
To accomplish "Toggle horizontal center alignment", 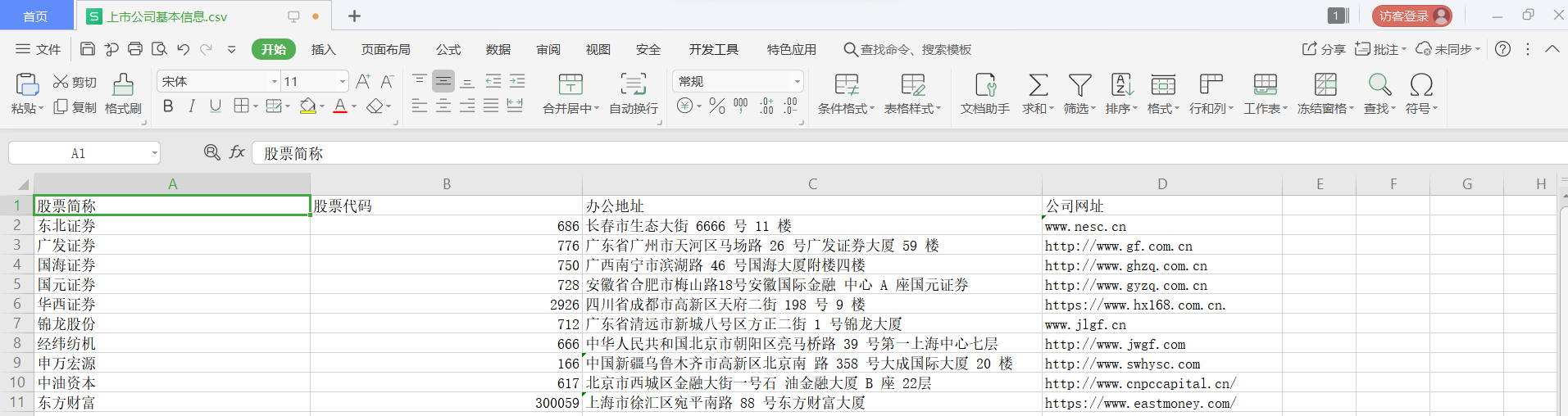I will coord(443,106).
